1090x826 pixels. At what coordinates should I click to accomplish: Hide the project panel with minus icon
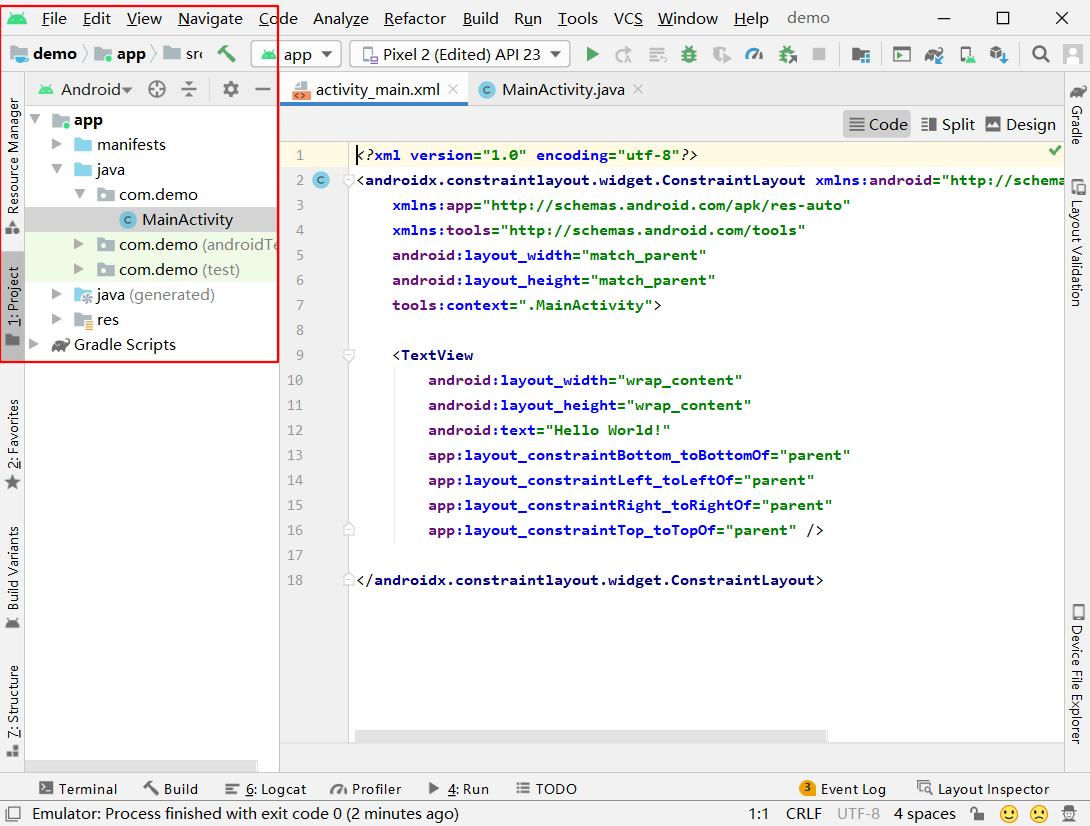click(x=263, y=89)
